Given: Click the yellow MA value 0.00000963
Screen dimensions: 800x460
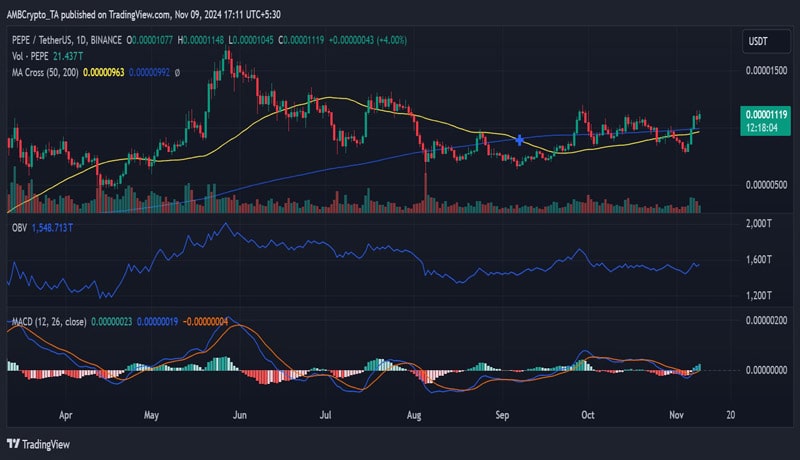Looking at the screenshot, I should click(104, 72).
